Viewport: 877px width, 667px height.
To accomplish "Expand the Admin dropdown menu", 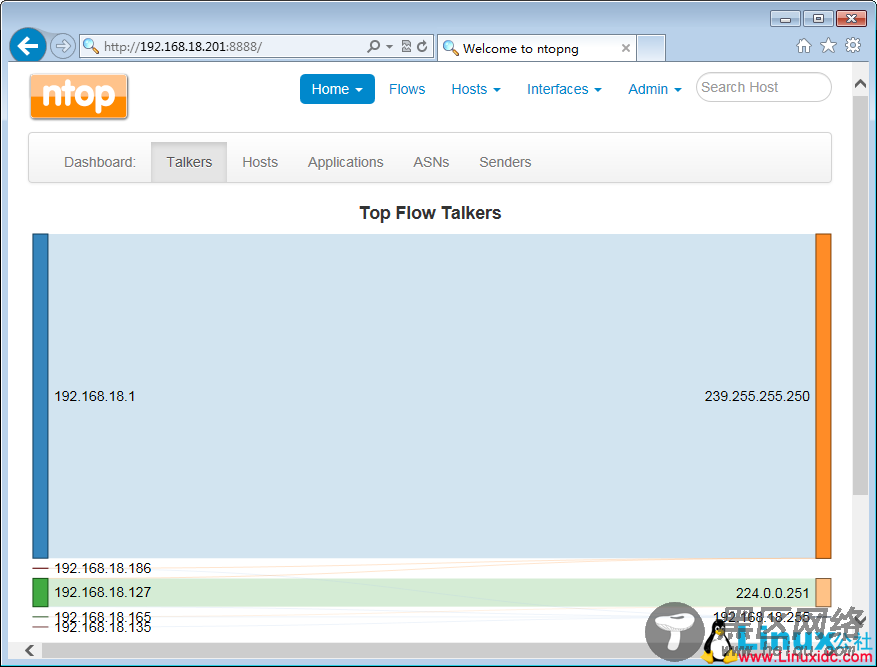I will click(654, 89).
